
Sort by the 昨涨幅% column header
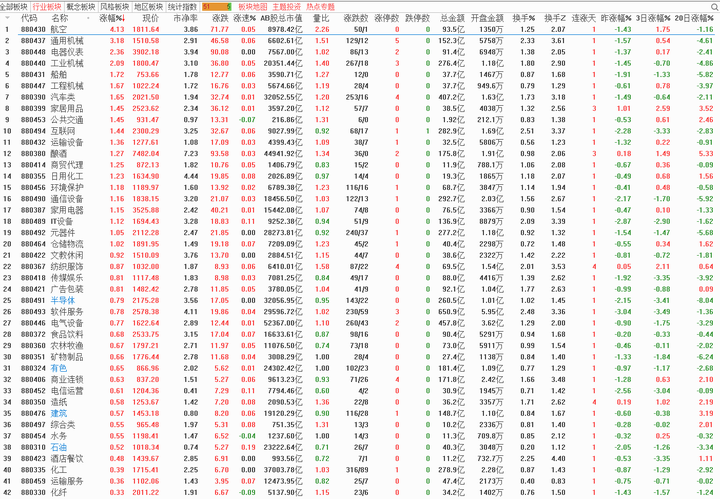click(x=616, y=18)
